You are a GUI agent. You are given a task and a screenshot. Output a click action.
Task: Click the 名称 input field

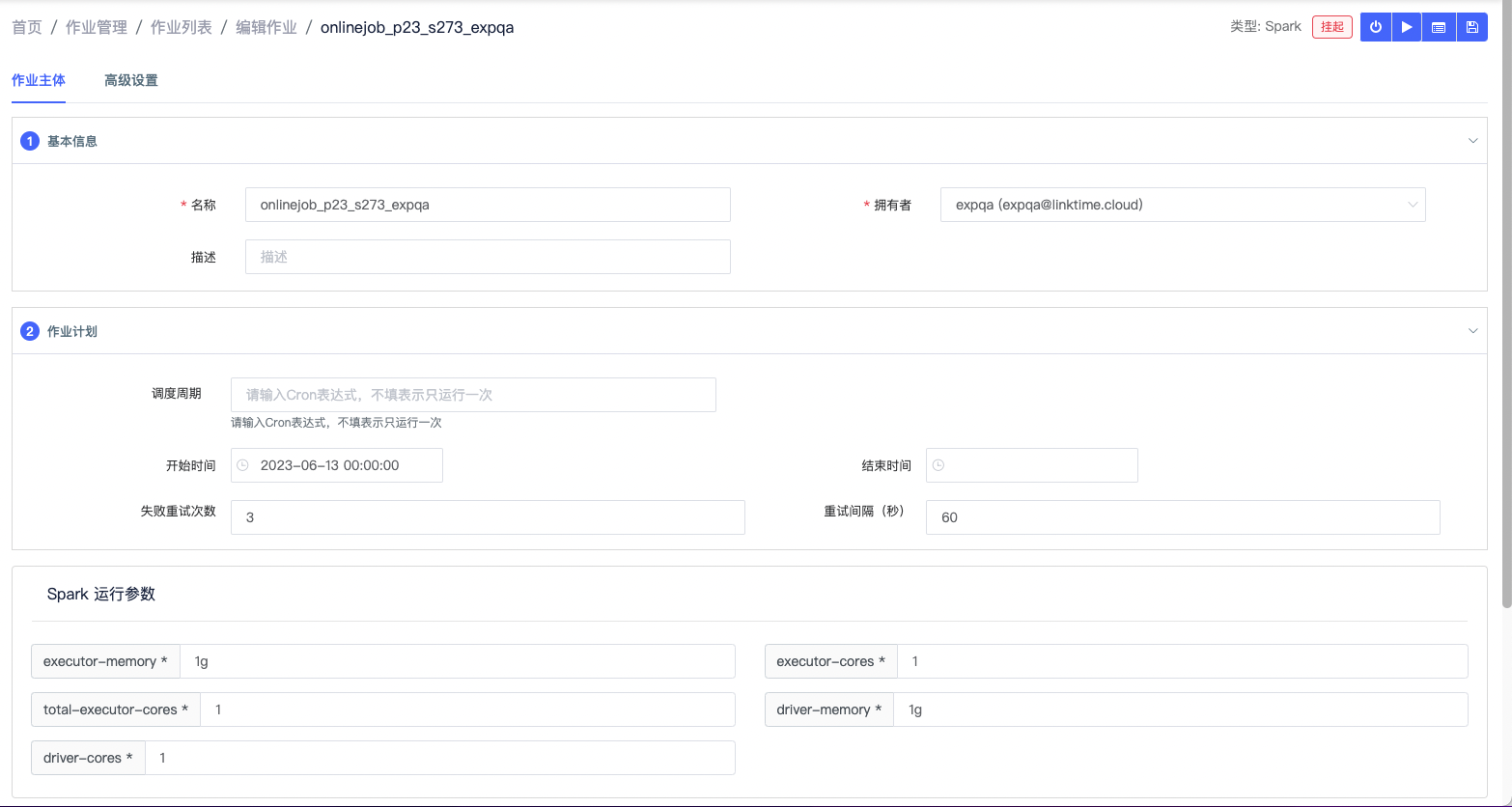click(x=488, y=205)
